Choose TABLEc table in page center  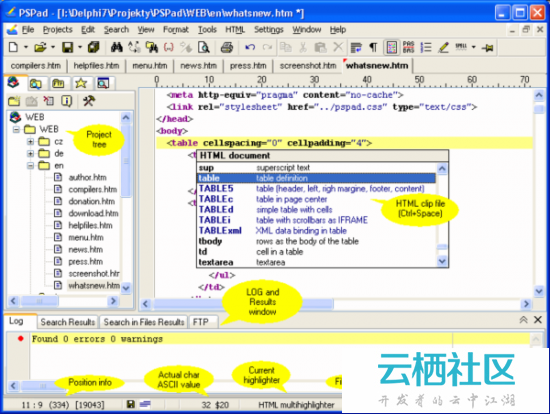(x=316, y=199)
